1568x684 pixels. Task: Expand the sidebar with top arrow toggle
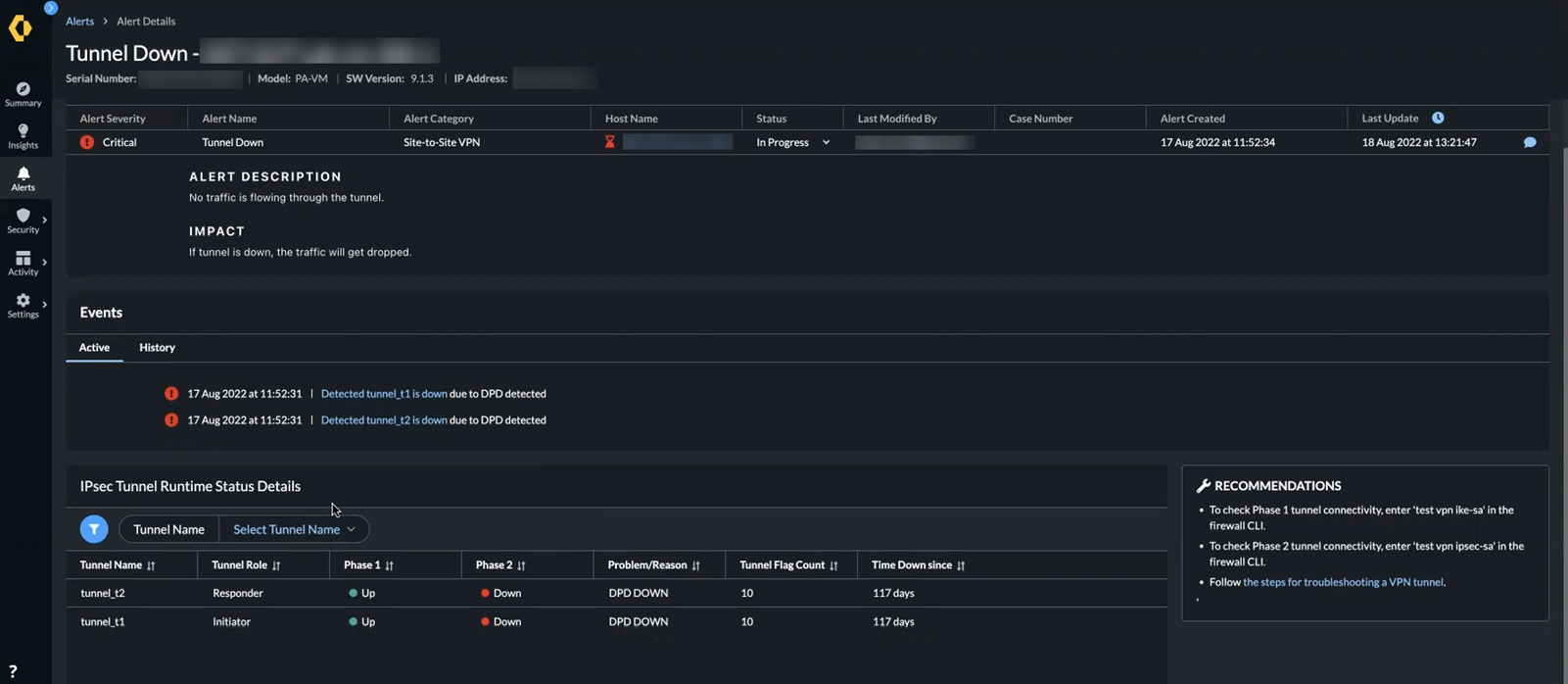tap(51, 8)
